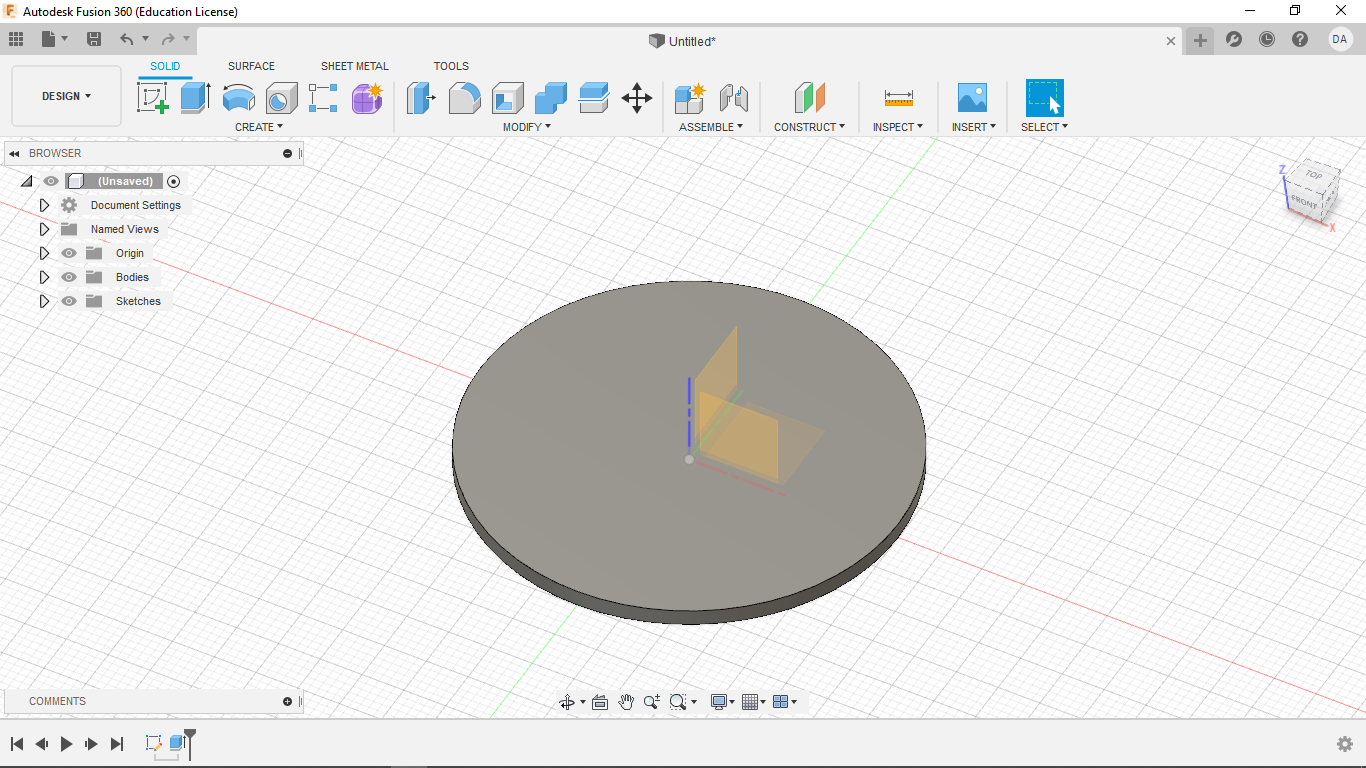This screenshot has height=768, width=1366.
Task: Expand the Origin node
Action: point(44,253)
